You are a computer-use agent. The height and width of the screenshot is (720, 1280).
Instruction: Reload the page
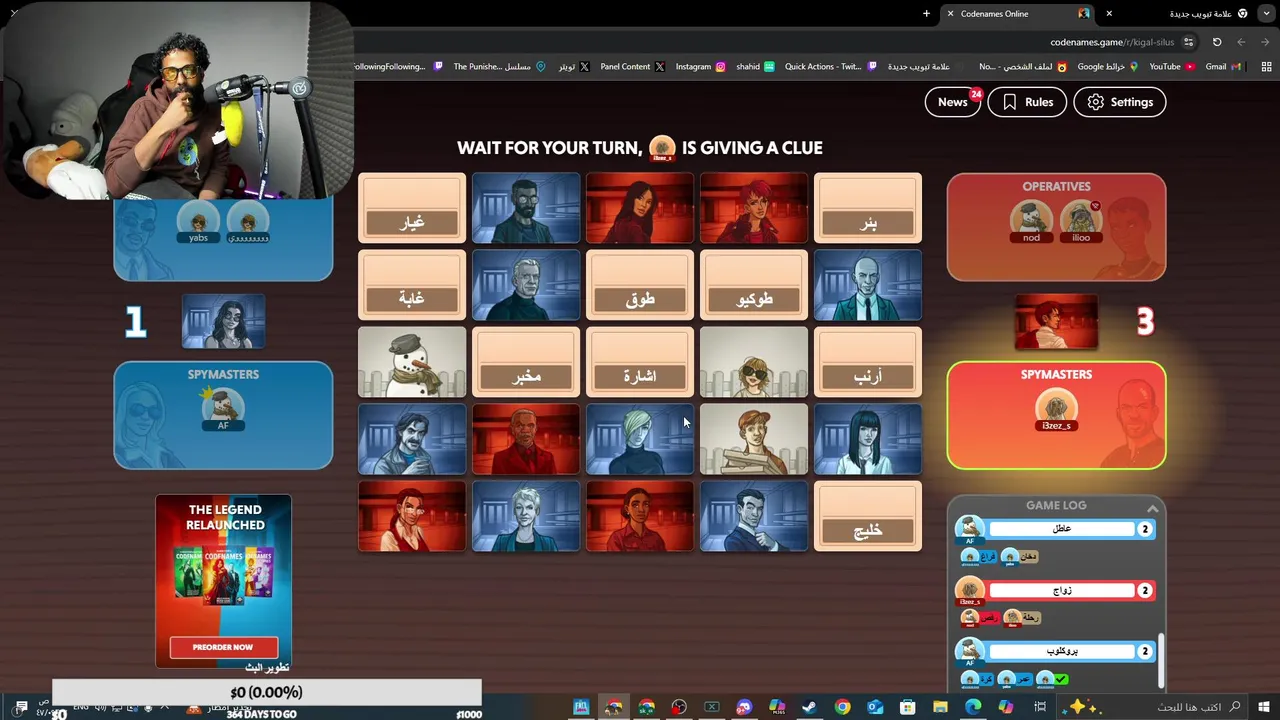1217,42
